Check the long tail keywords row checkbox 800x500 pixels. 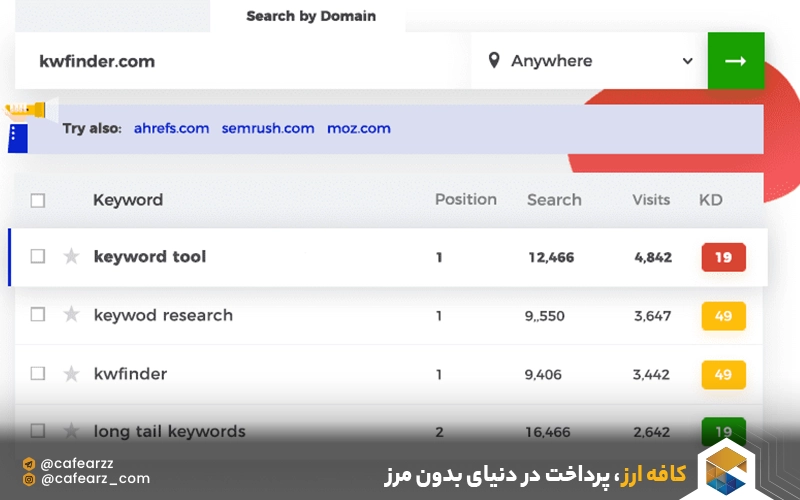point(38,431)
